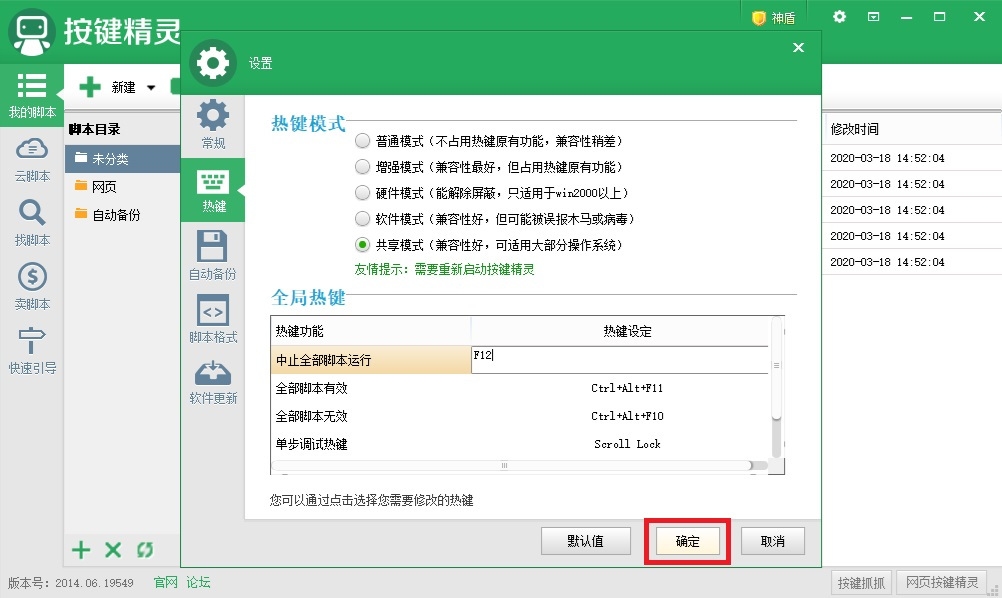The height and width of the screenshot is (598, 1002).
Task: Click the green X delete icon at bottom
Action: pyautogui.click(x=113, y=549)
